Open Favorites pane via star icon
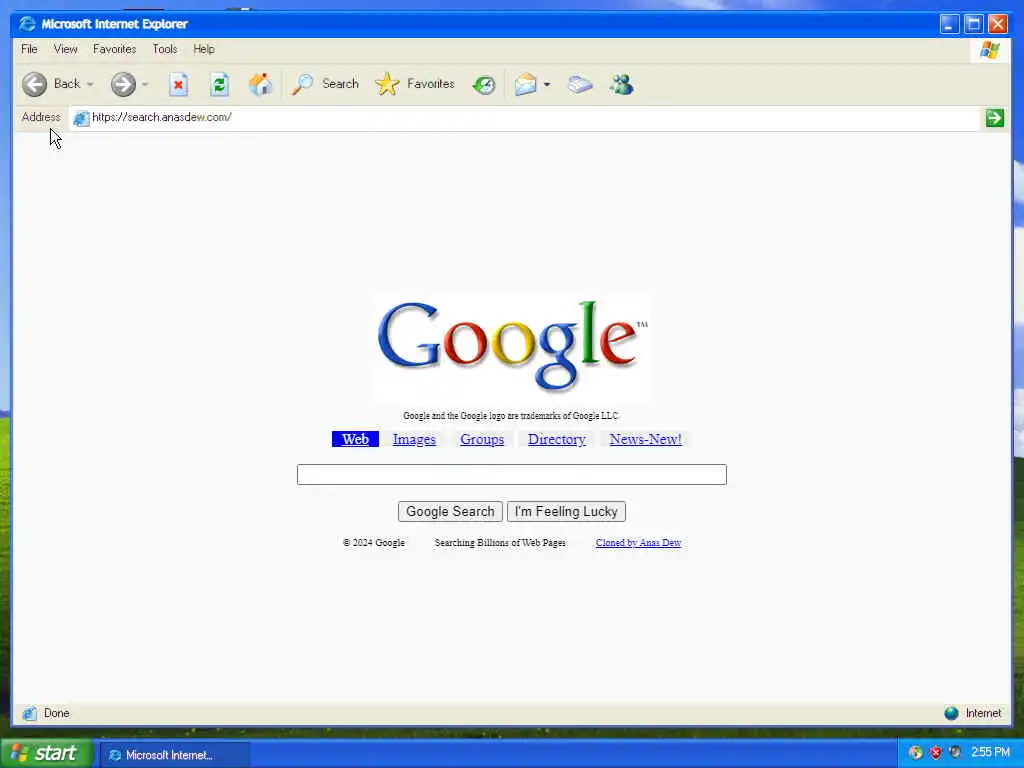This screenshot has height=768, width=1024. point(387,84)
